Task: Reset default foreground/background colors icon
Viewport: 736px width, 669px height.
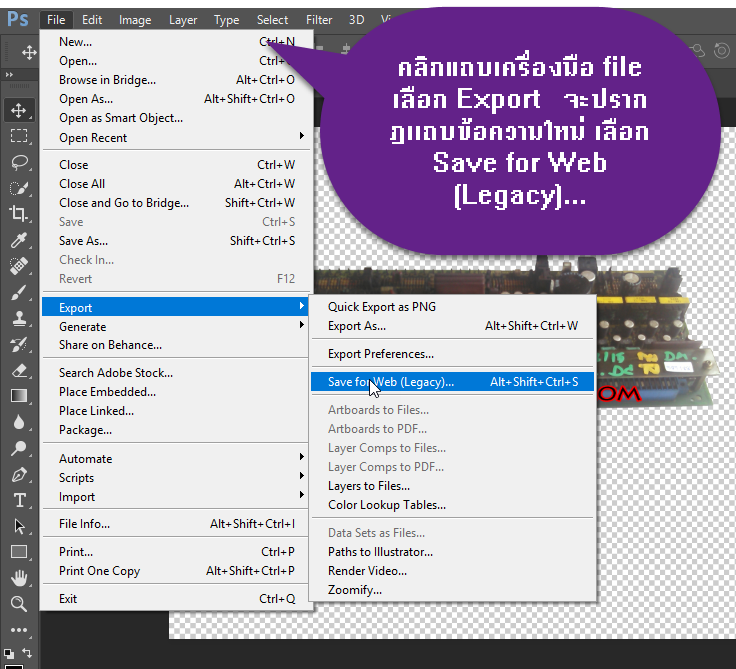Action: (x=8, y=653)
